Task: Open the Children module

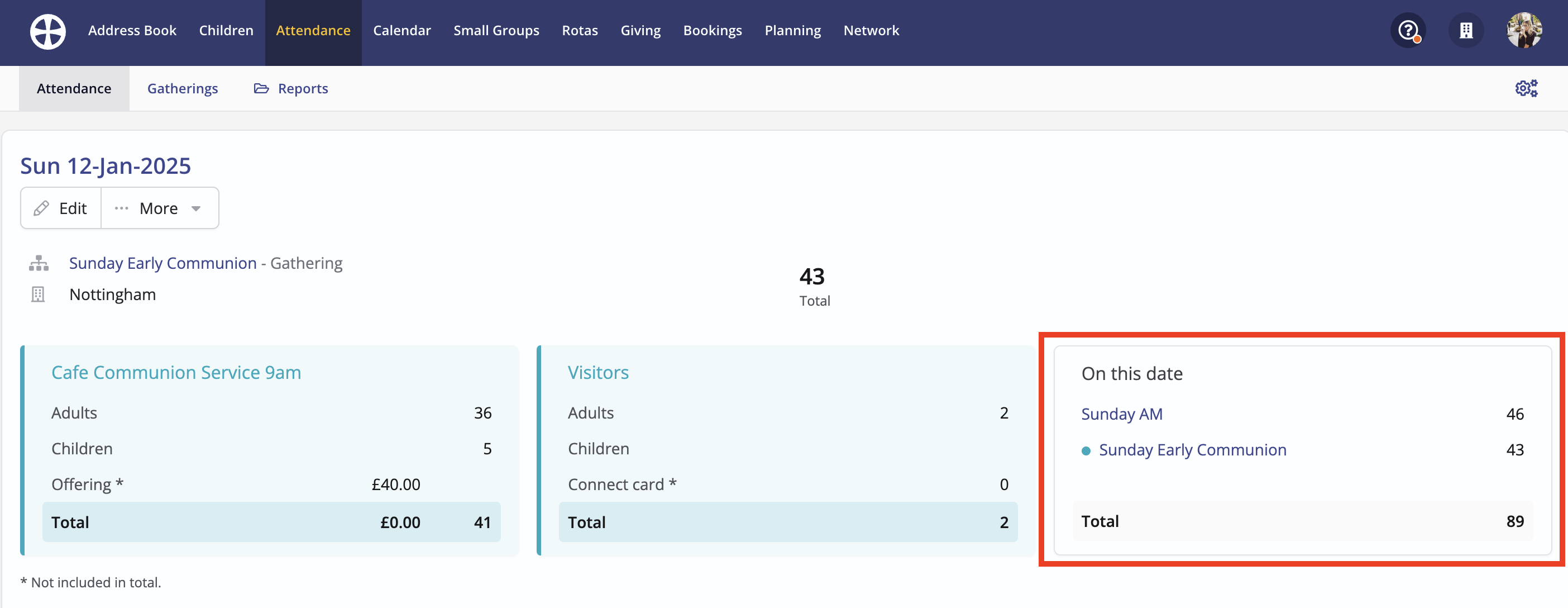Action: pos(226,31)
